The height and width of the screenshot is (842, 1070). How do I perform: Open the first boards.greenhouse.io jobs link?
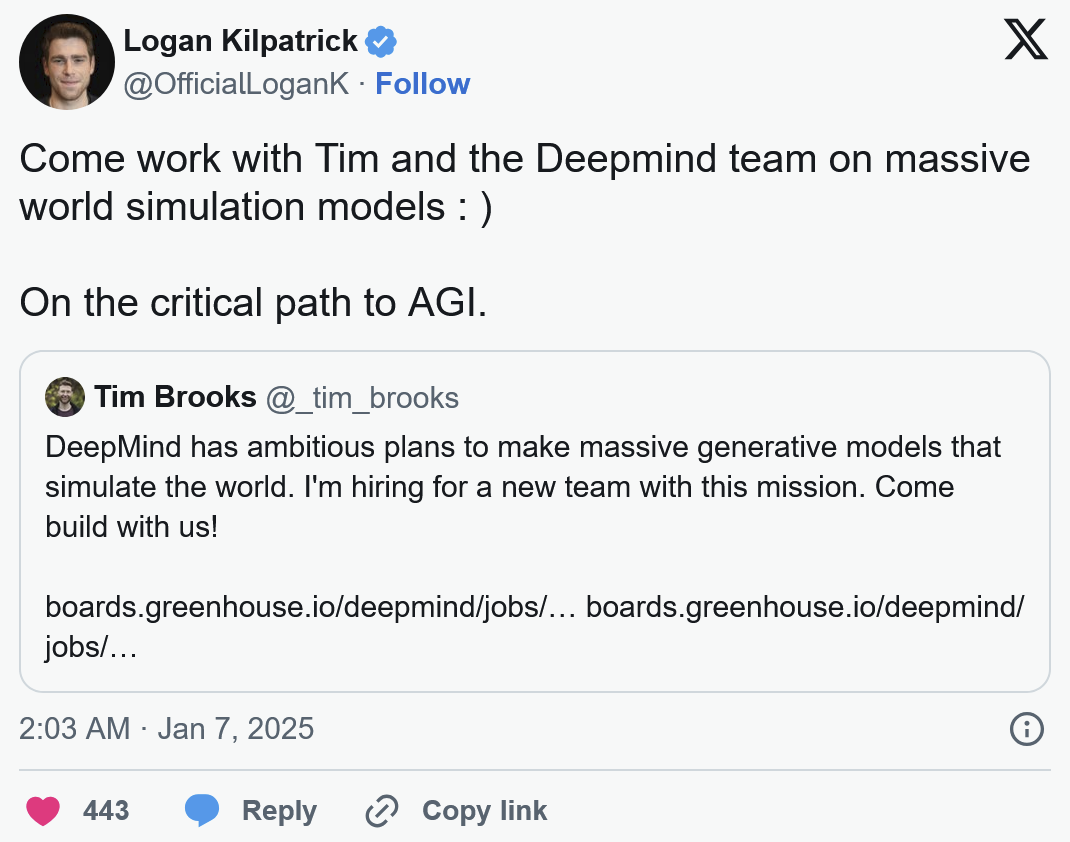click(x=310, y=607)
